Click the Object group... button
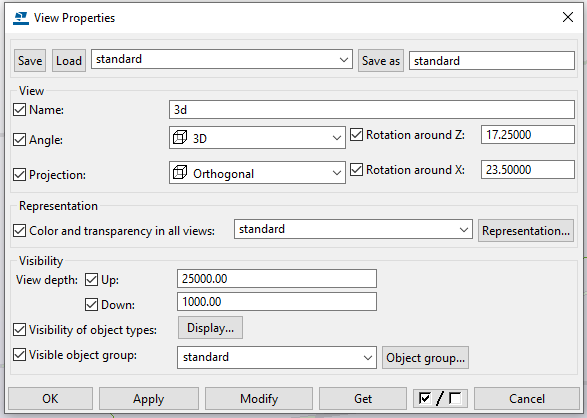Image resolution: width=587 pixels, height=418 pixels. 425,358
